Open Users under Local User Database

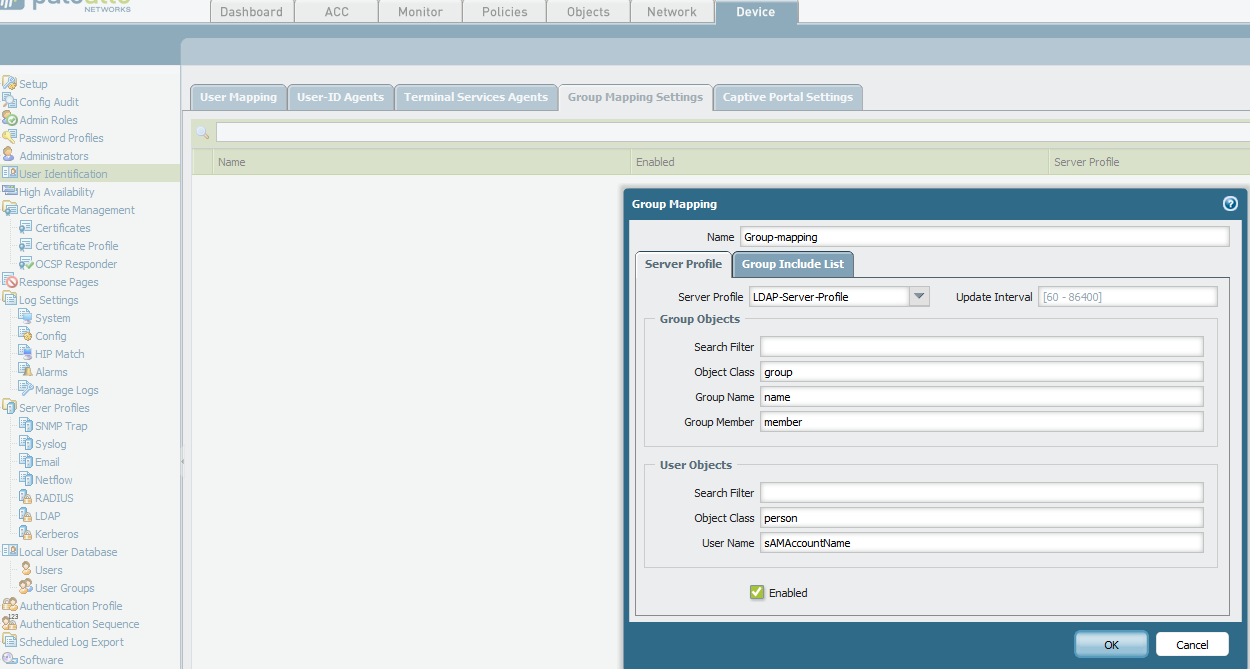(x=49, y=569)
